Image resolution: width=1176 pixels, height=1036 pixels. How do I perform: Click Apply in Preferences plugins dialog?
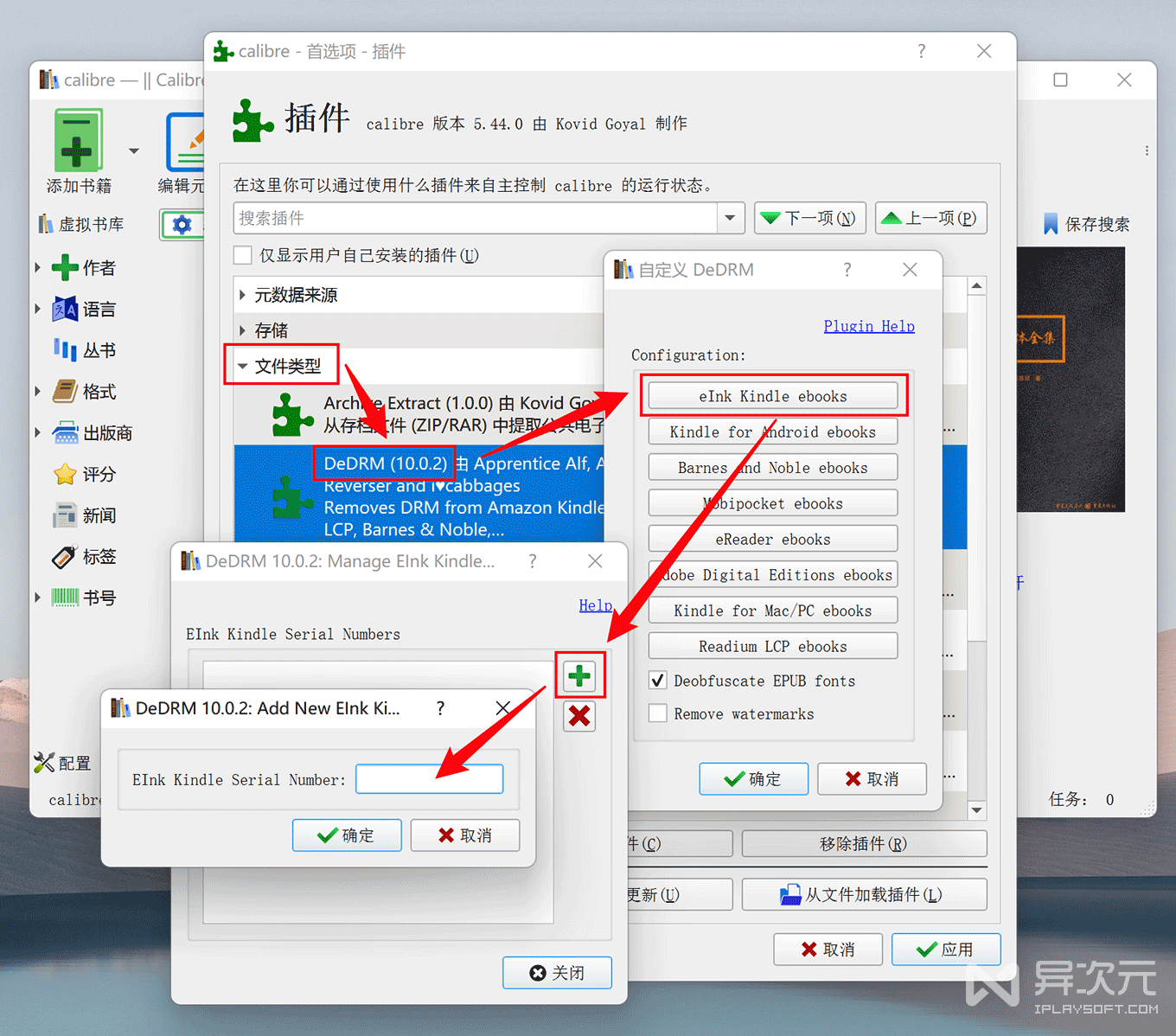click(946, 950)
